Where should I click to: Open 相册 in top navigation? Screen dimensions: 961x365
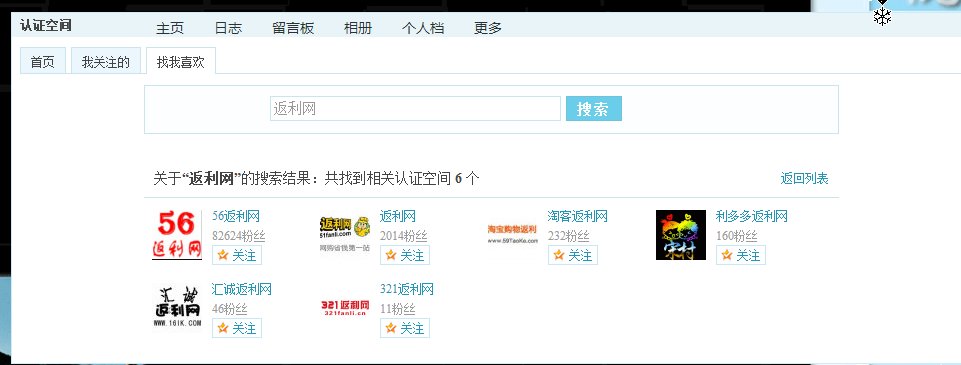[358, 28]
